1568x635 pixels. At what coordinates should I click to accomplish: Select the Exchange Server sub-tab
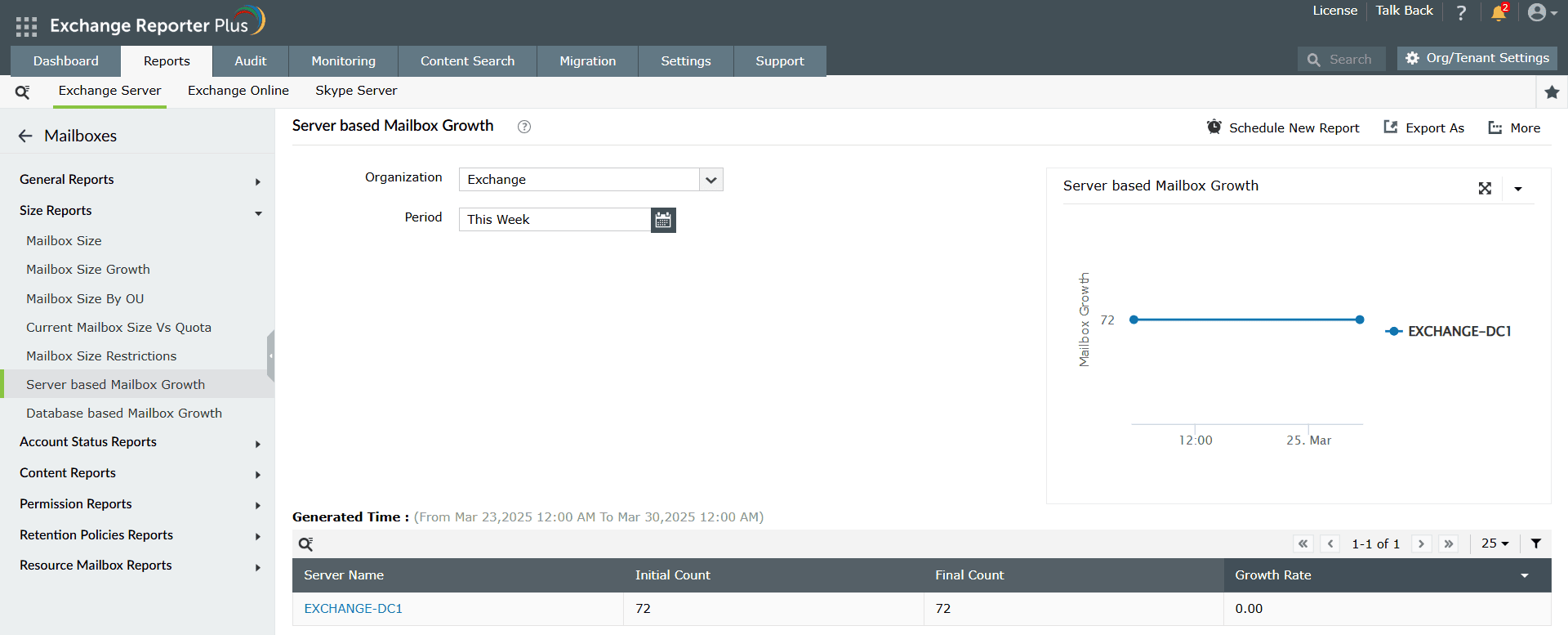[x=110, y=91]
